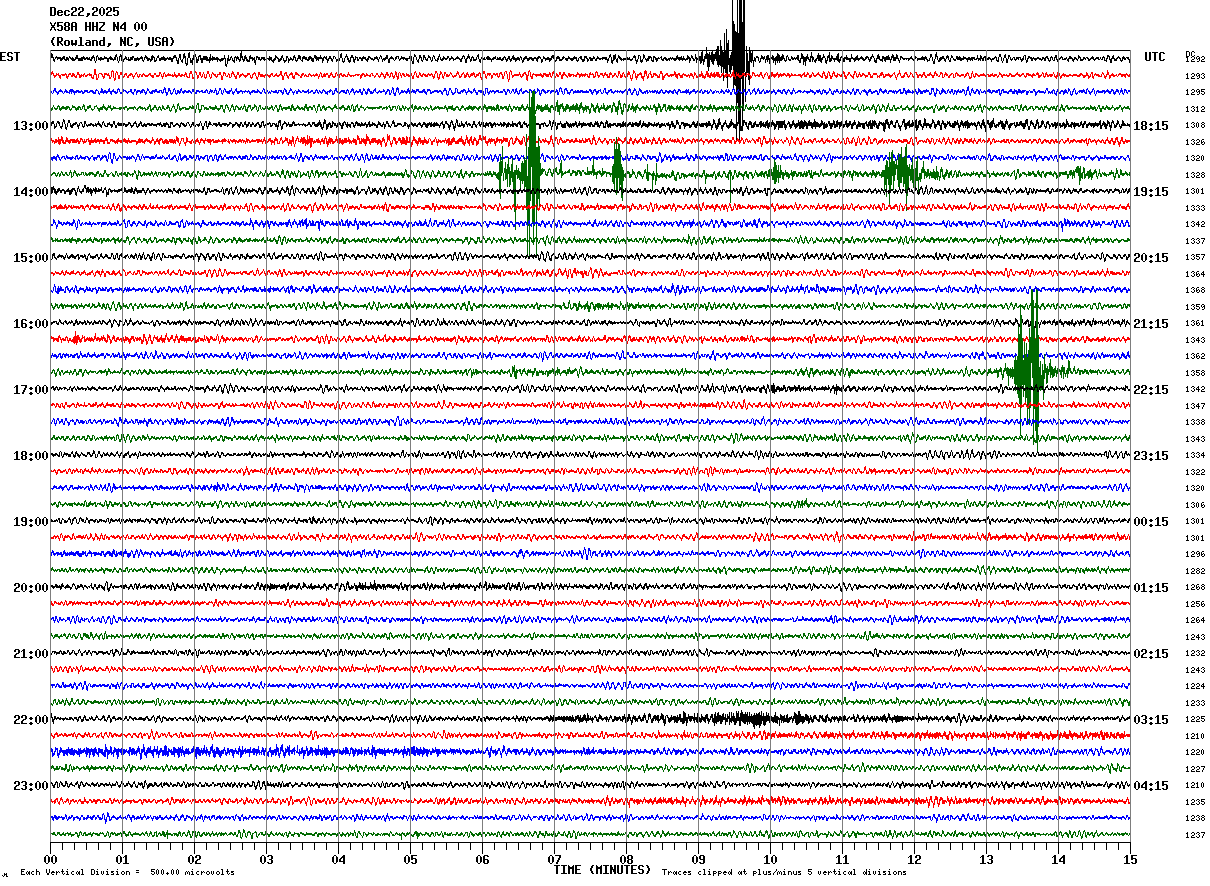The image size is (1210, 886).
Task: Click the EST timezone header
Action: [10, 57]
